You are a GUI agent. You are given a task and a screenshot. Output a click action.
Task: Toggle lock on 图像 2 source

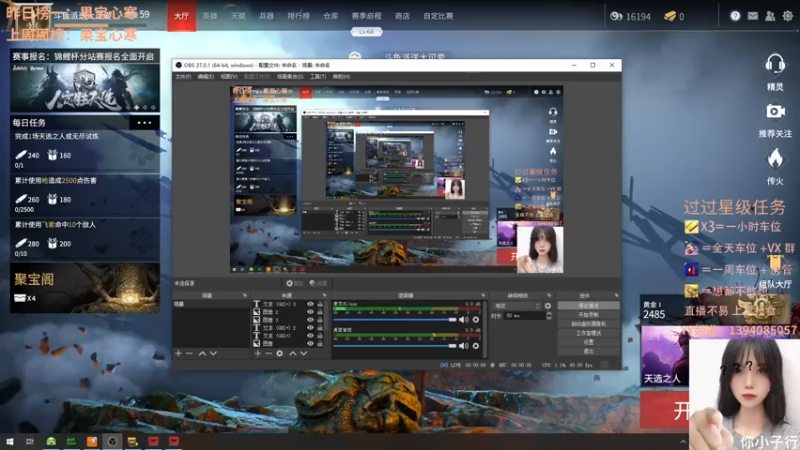[320, 312]
